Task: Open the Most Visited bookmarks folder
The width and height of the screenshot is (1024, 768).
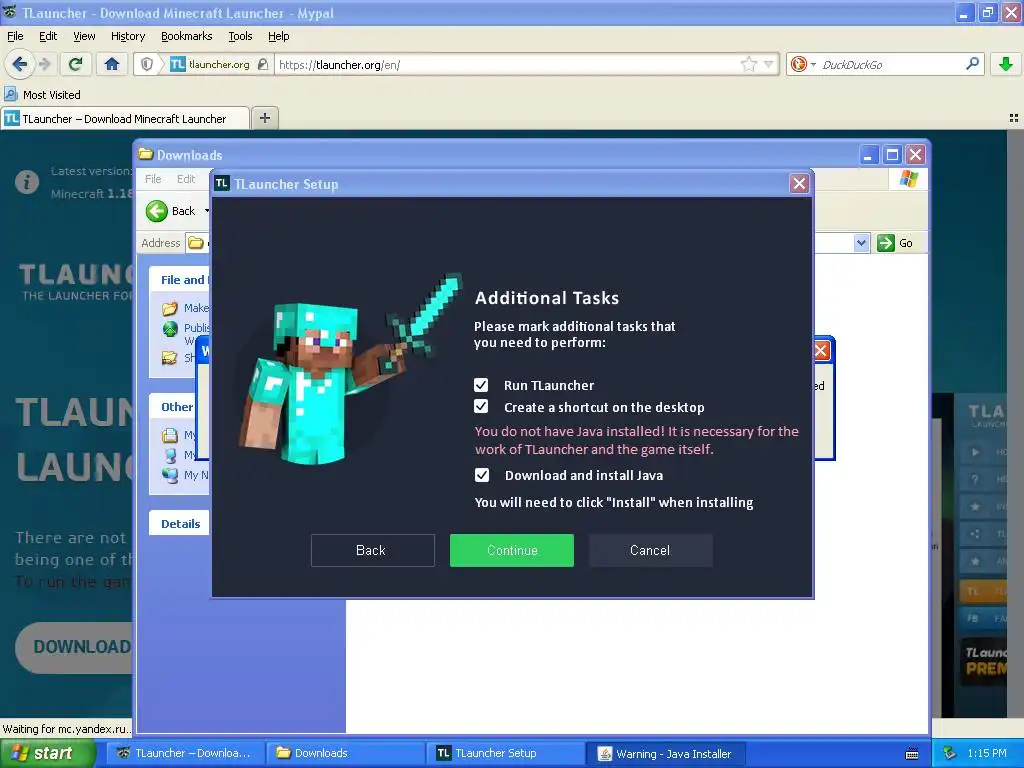Action: (42, 95)
